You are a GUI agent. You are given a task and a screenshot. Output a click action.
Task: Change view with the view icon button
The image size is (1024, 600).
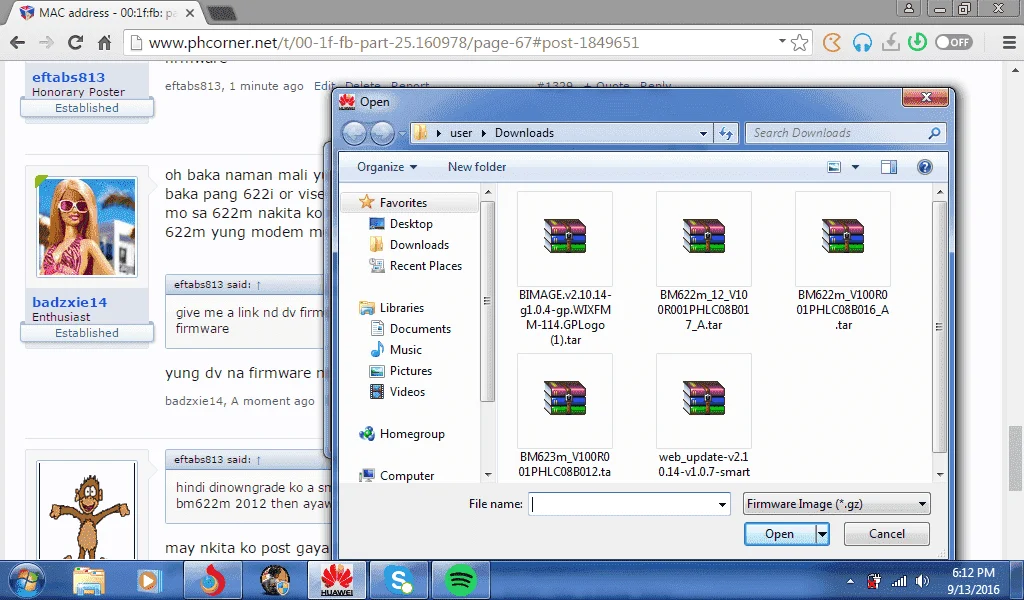(x=834, y=167)
